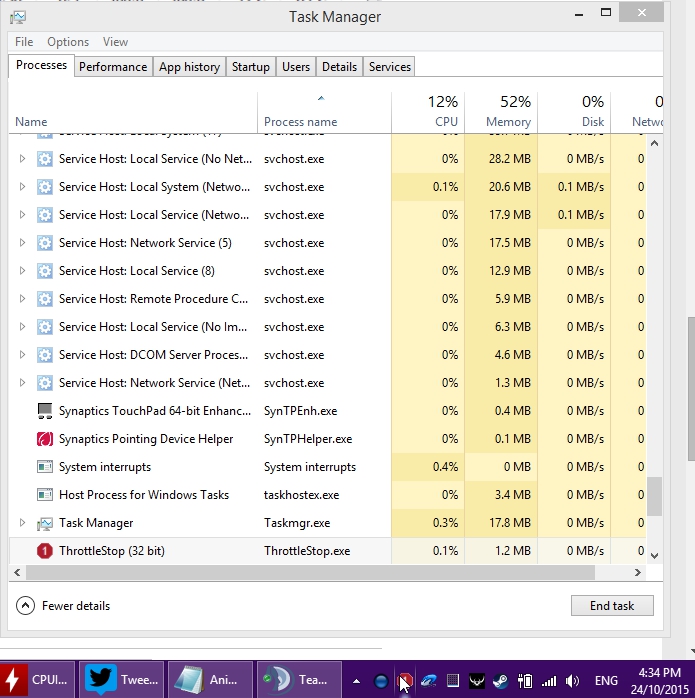This screenshot has width=695, height=698.
Task: Expand Service Host: Network Service (Net...) row
Action: [x=22, y=382]
